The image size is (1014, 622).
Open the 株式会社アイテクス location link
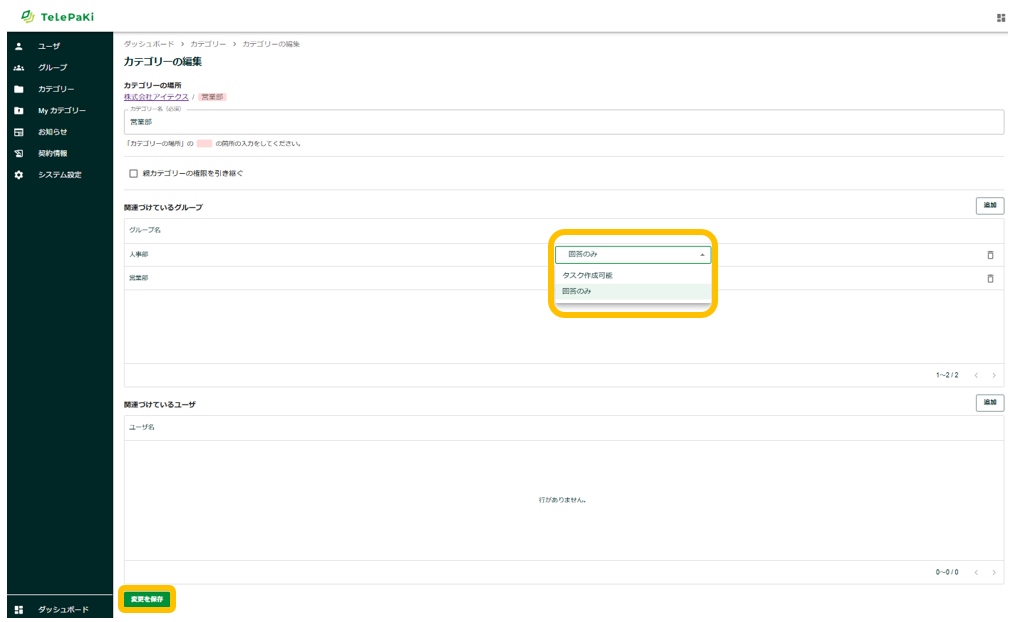156,97
